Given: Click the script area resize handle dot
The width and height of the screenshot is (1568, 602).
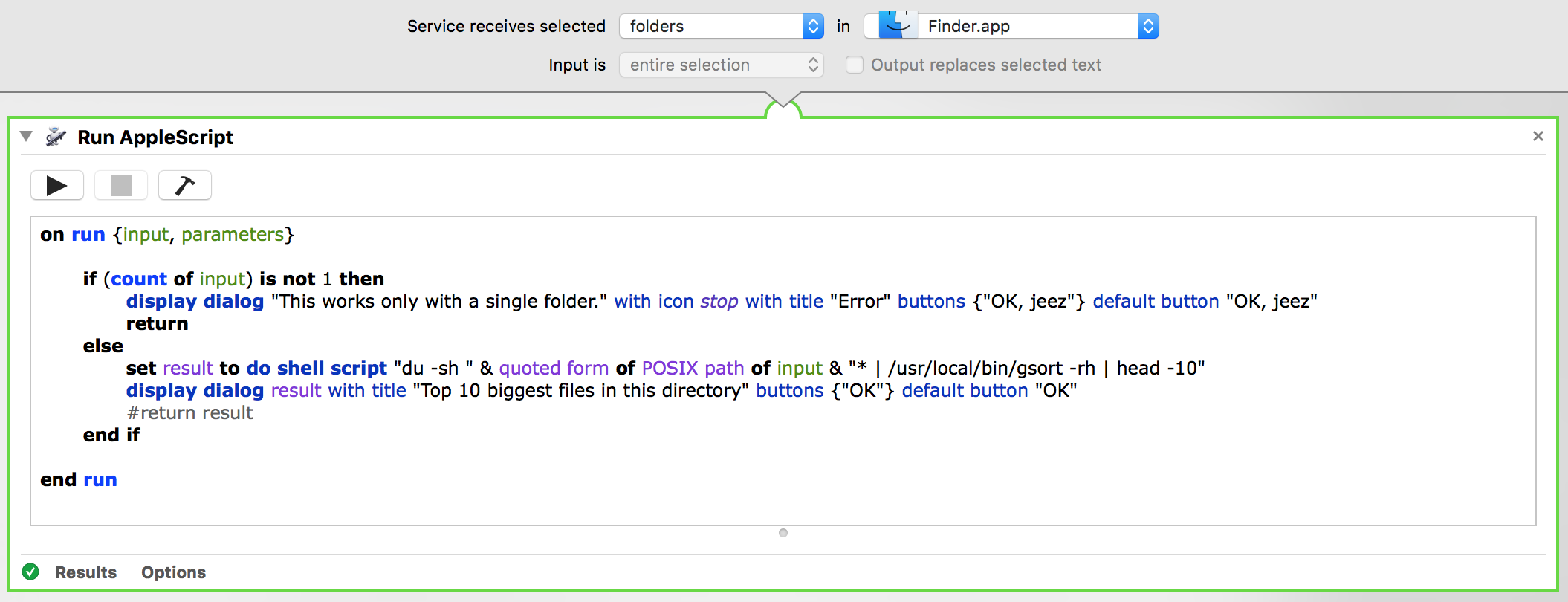Looking at the screenshot, I should tap(783, 533).
